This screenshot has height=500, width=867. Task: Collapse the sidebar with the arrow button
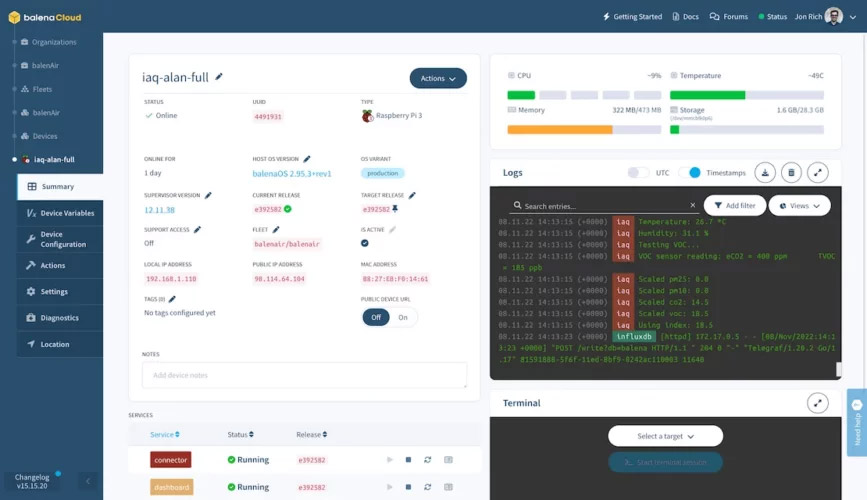click(88, 481)
